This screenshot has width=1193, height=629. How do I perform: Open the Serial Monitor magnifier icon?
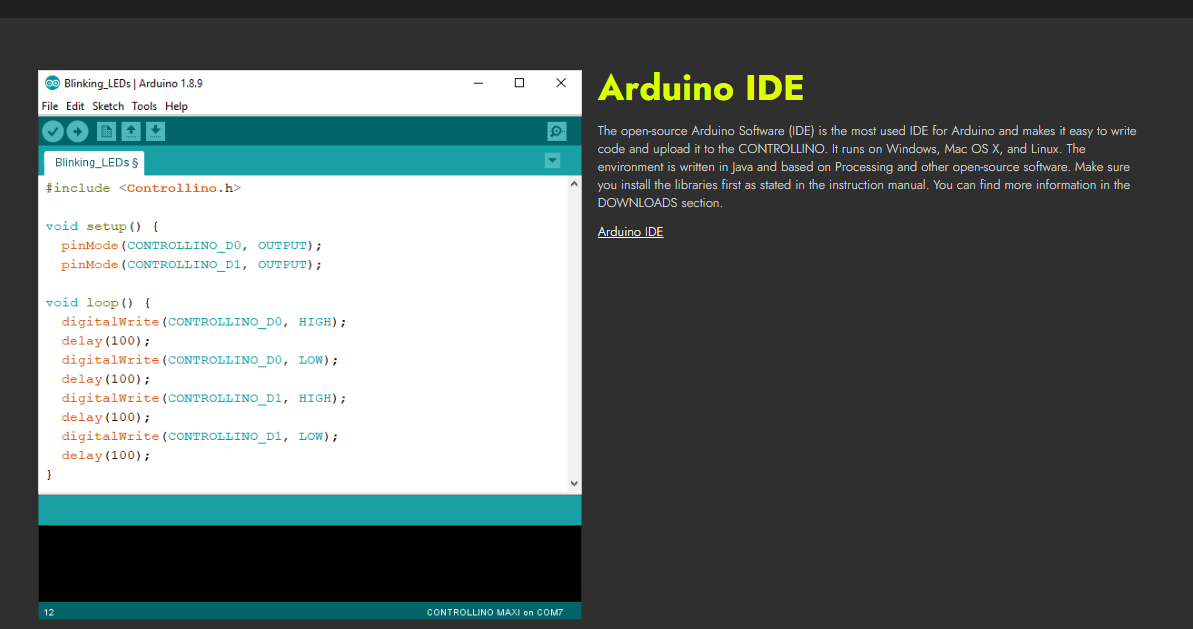tap(557, 131)
